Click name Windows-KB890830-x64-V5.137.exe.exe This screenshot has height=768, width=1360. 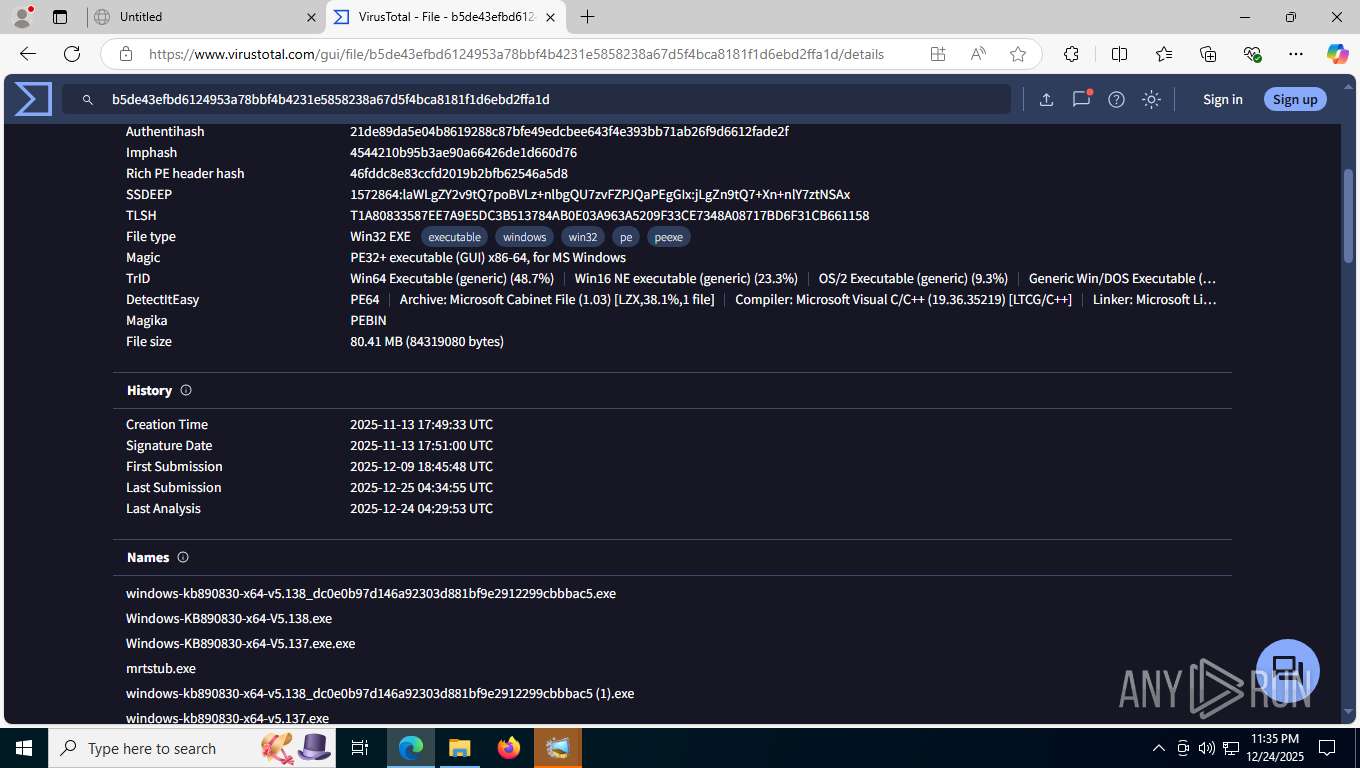point(240,643)
